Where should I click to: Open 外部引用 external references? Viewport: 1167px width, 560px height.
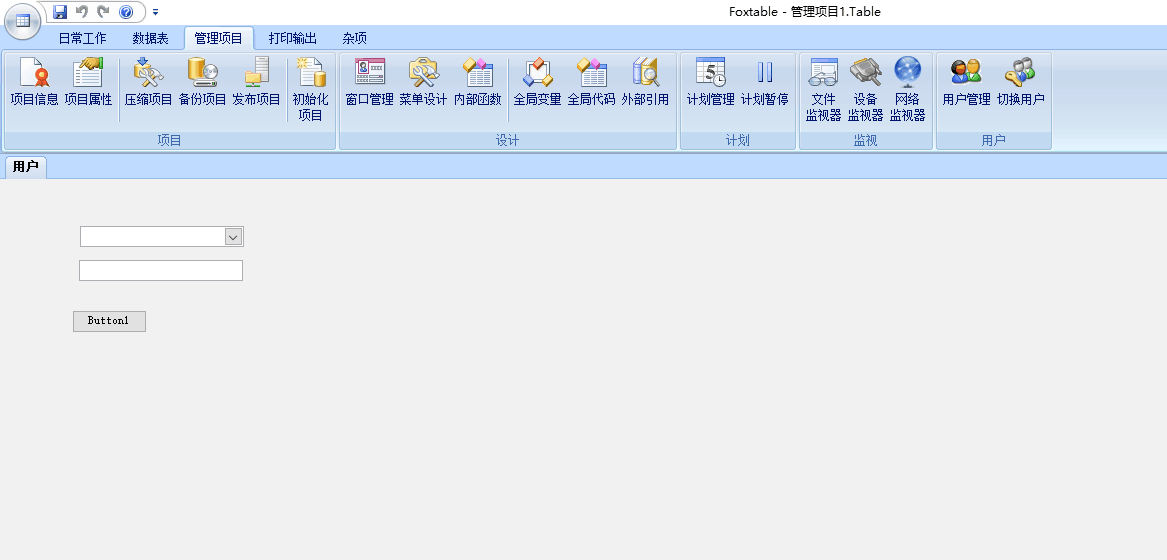[x=645, y=81]
